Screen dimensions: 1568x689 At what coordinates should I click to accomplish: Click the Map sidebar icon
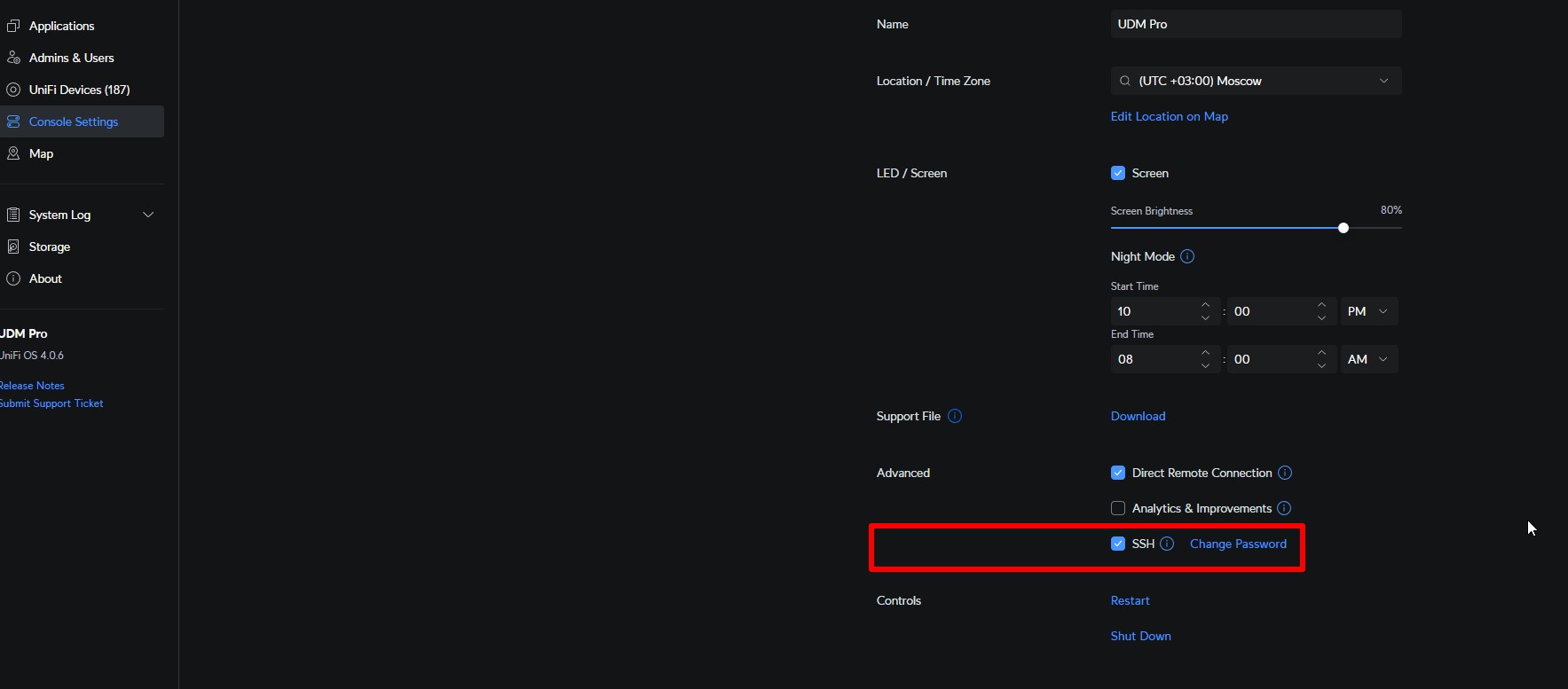point(13,153)
